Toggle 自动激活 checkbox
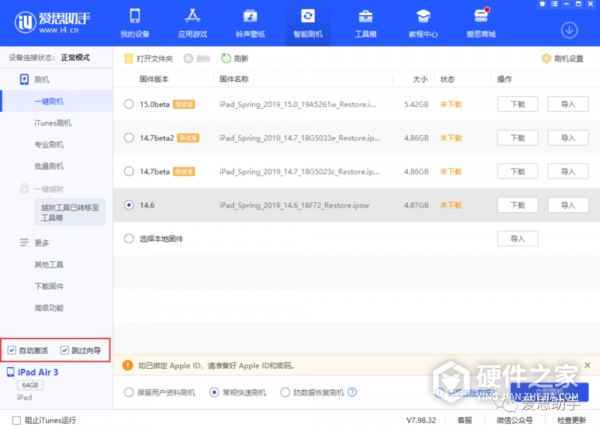The image size is (600, 430). point(12,350)
